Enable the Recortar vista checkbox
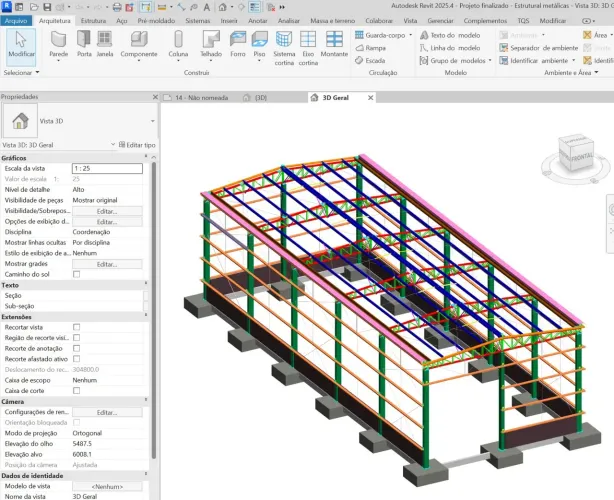Image resolution: width=614 pixels, height=500 pixels. 77,327
